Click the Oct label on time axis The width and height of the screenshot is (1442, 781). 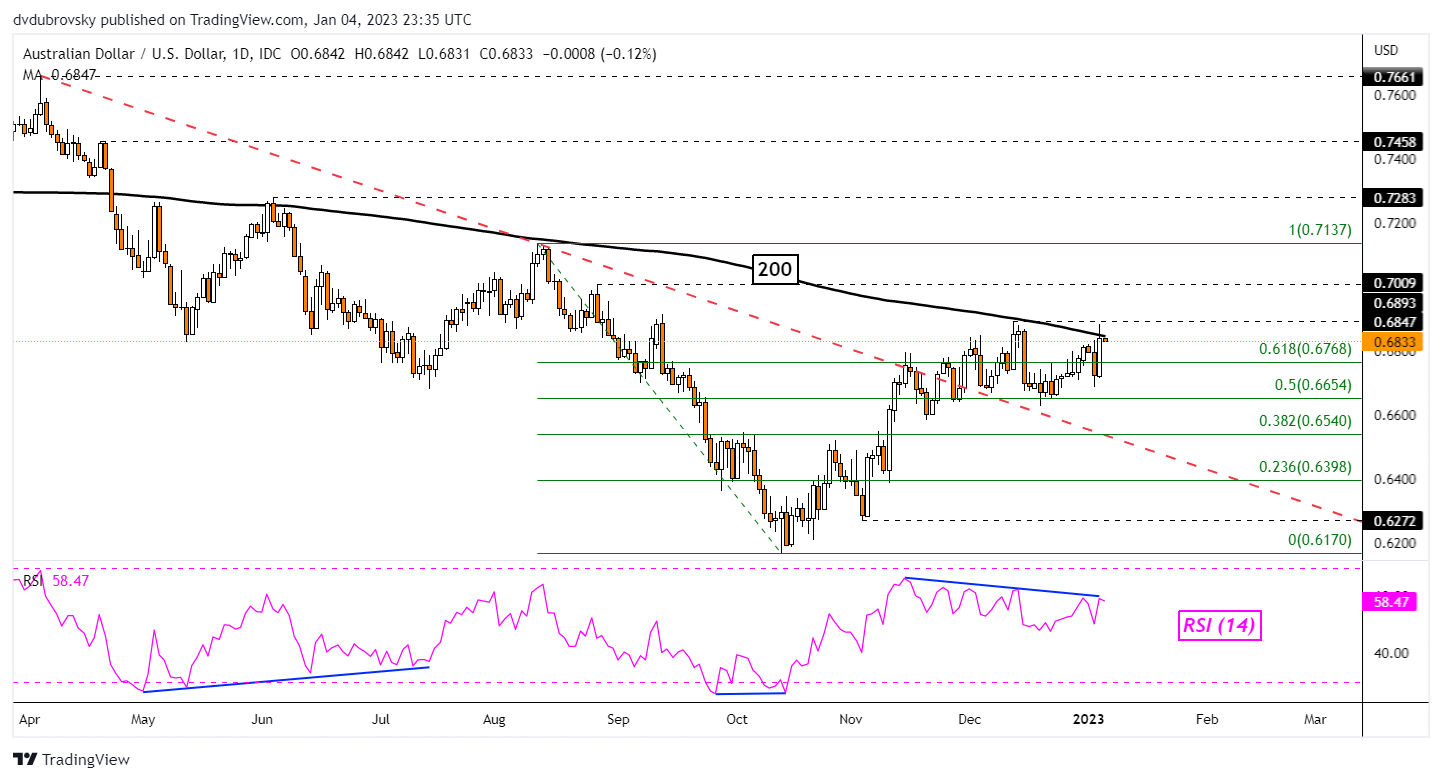tap(737, 719)
